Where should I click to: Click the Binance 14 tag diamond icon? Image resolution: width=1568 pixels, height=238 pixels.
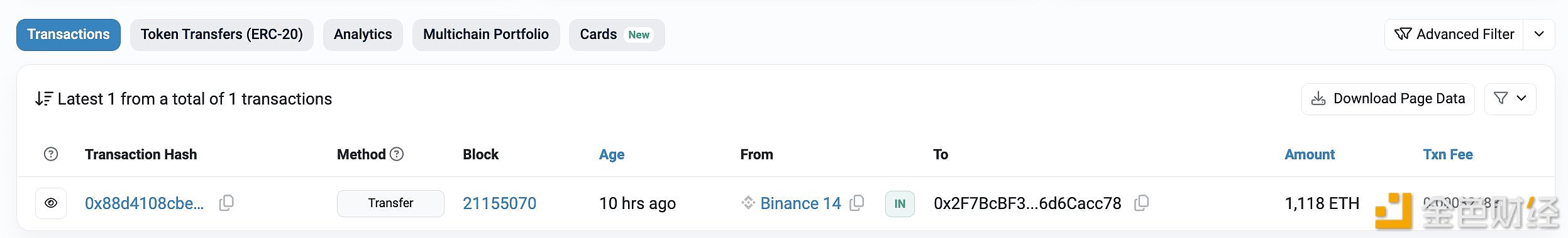[x=748, y=203]
